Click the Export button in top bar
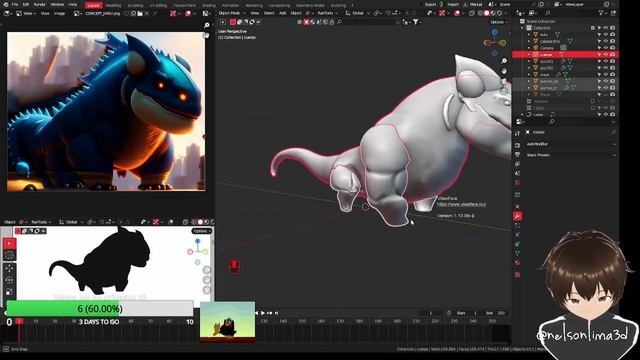This screenshot has height=360, width=640. point(430,4)
